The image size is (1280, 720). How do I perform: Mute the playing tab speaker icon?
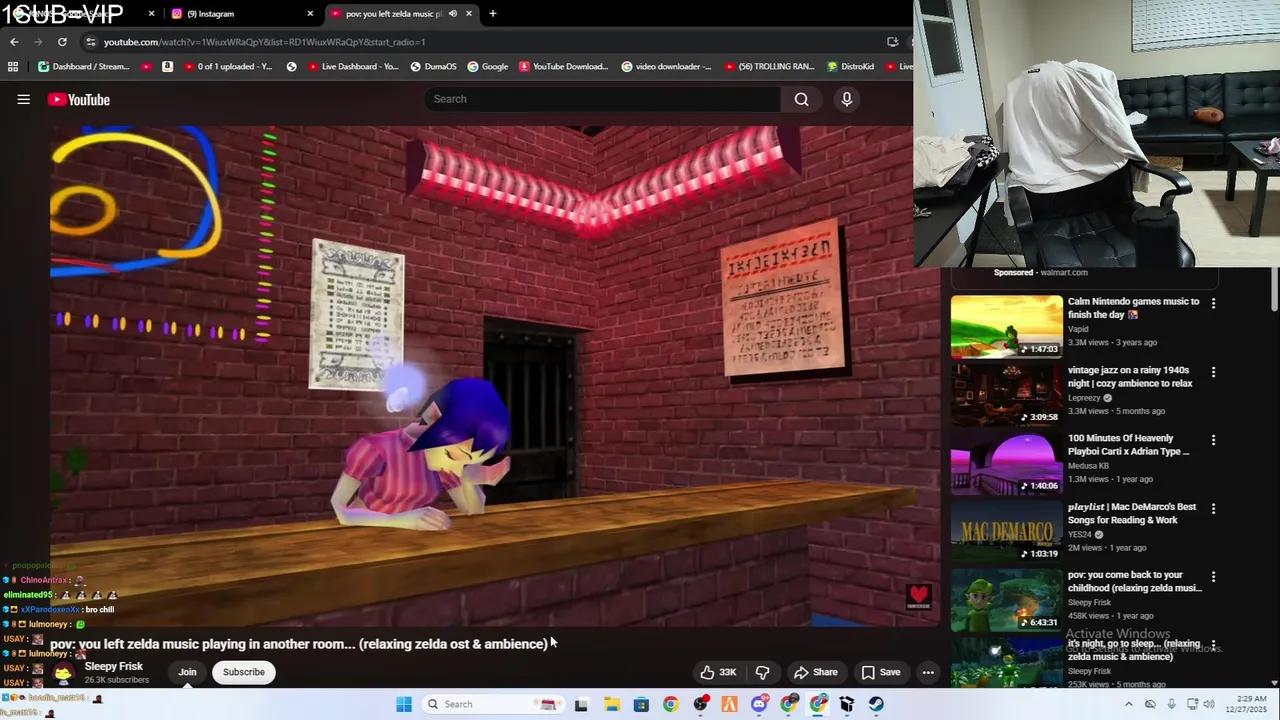(453, 14)
